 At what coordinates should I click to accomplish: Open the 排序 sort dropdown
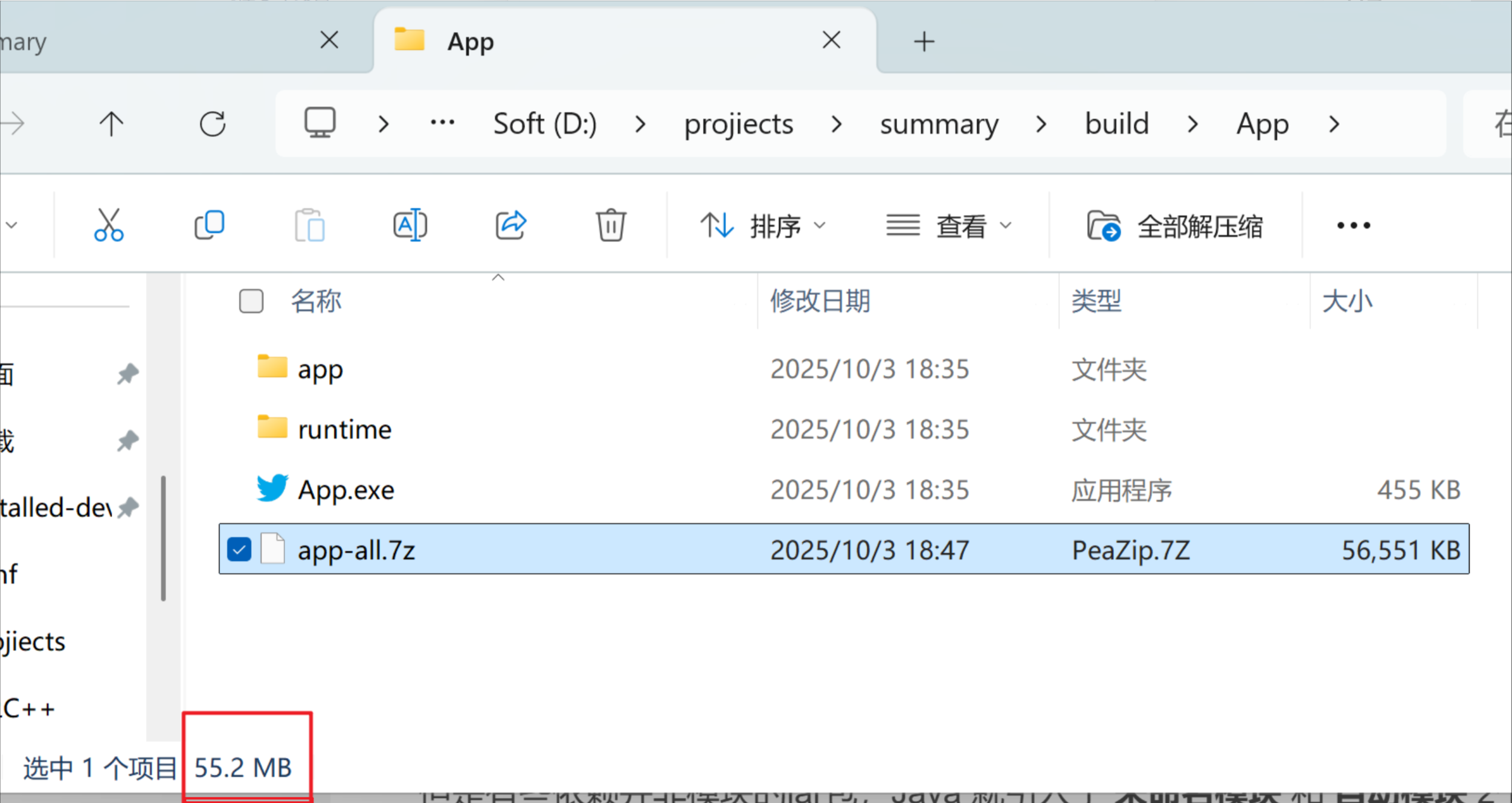tap(763, 226)
